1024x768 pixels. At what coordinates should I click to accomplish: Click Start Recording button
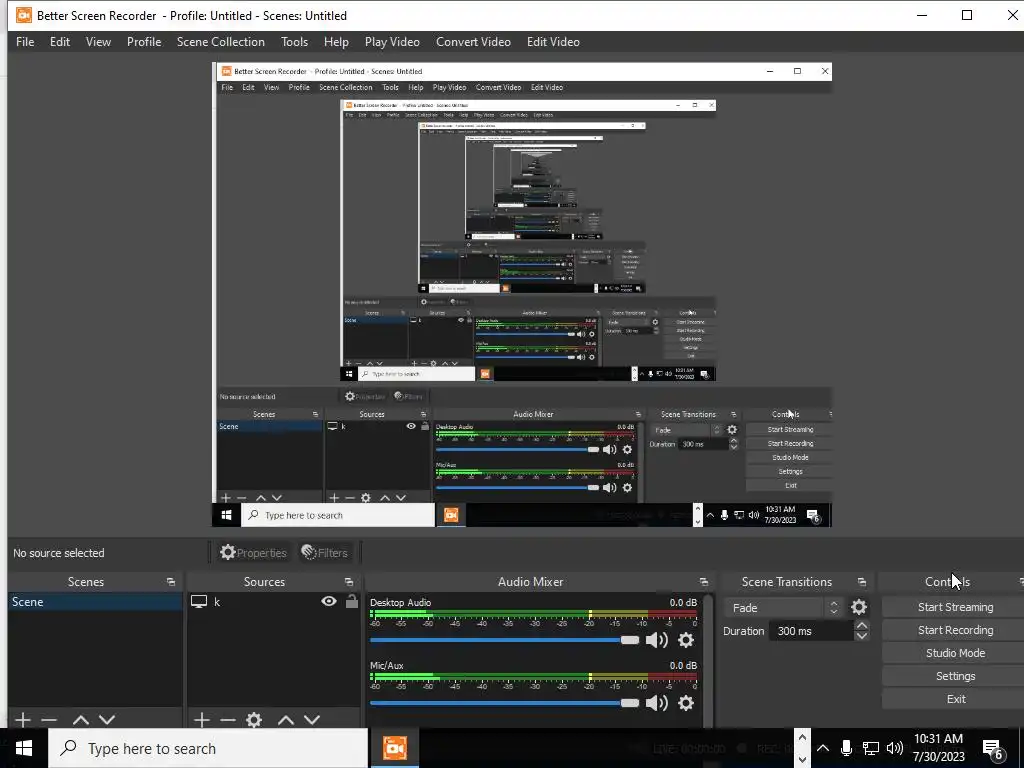click(x=955, y=630)
